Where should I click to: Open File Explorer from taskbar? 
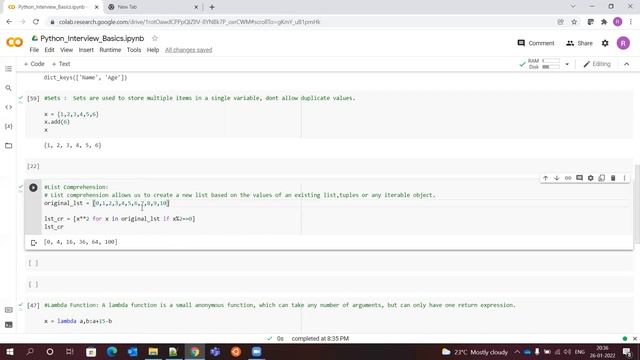pyautogui.click(x=153, y=351)
